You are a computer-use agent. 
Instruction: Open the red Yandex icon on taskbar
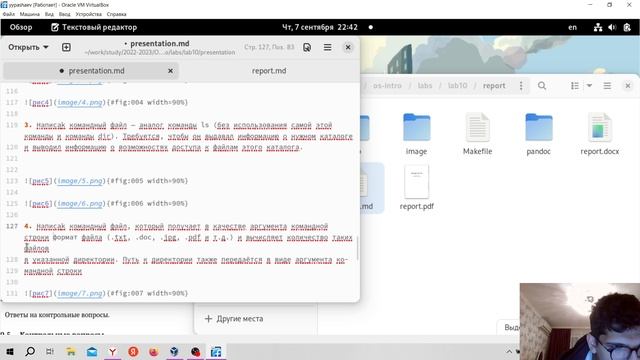[x=133, y=351]
